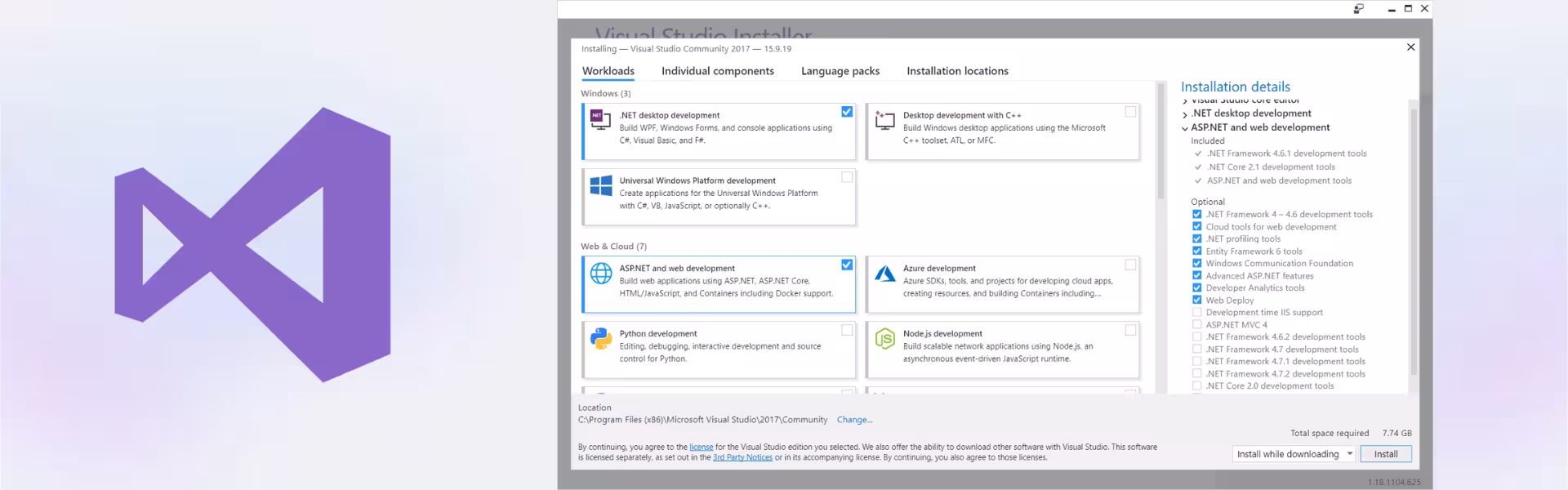
Task: Close the Visual Studio Installer window
Action: [1424, 8]
